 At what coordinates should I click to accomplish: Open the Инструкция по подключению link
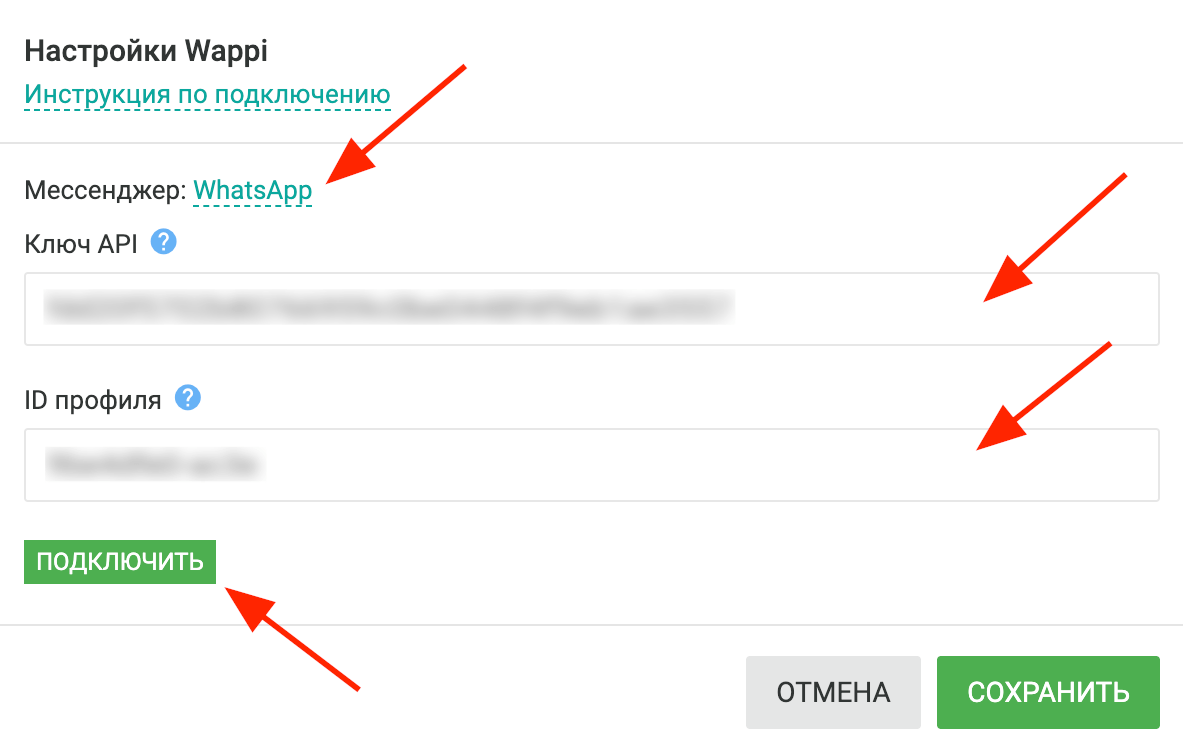(207, 95)
